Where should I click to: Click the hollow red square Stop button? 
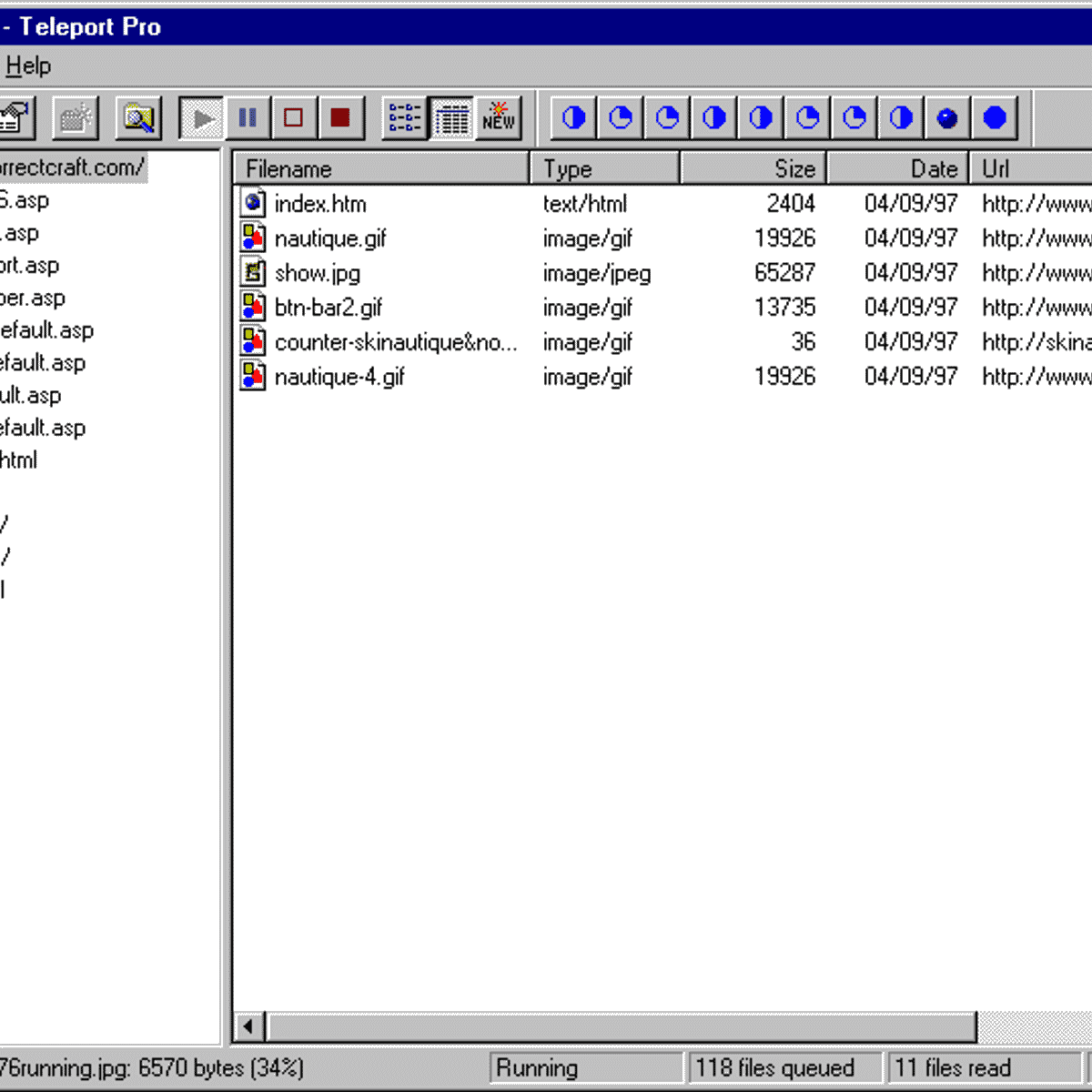coord(293,117)
